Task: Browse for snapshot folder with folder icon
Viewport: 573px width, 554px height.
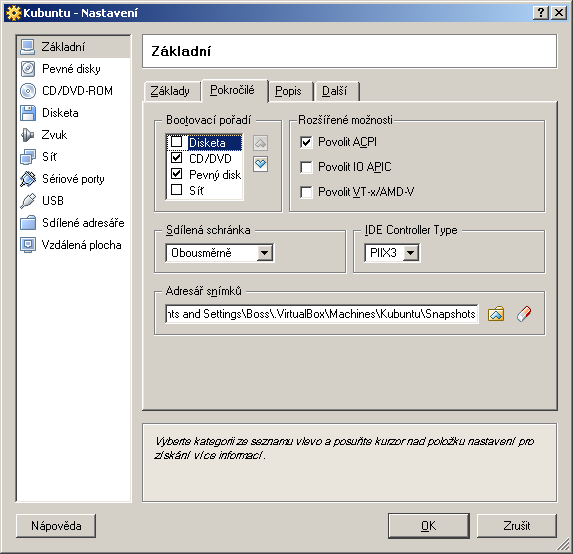Action: tap(496, 314)
